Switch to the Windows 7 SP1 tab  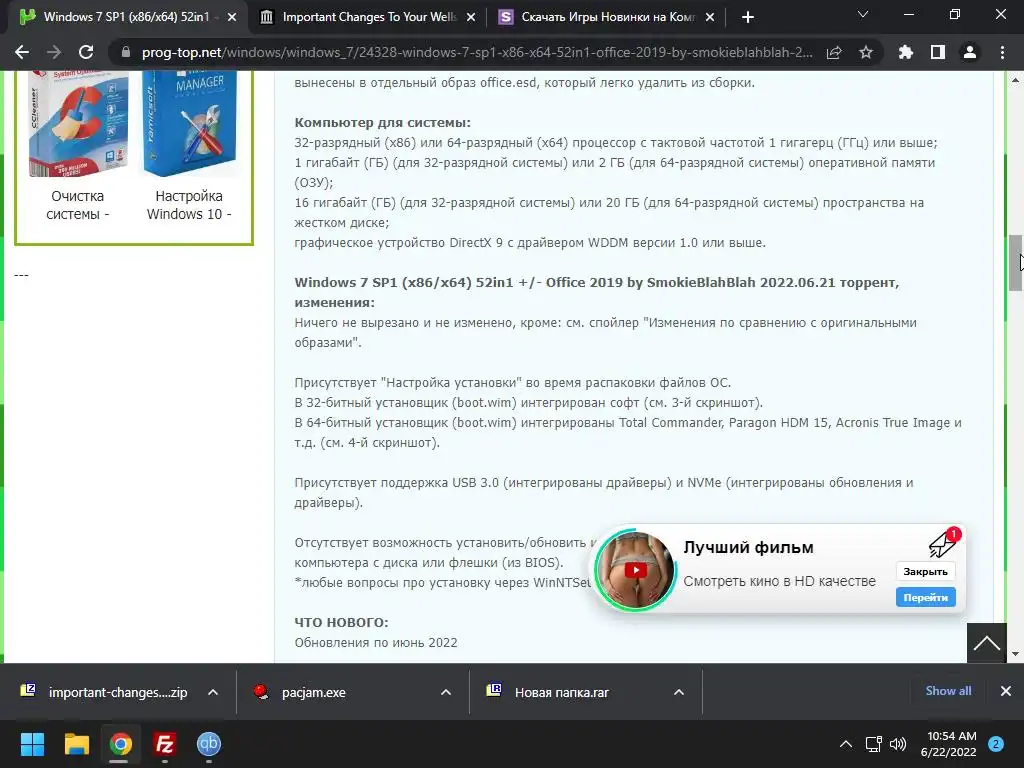click(127, 17)
